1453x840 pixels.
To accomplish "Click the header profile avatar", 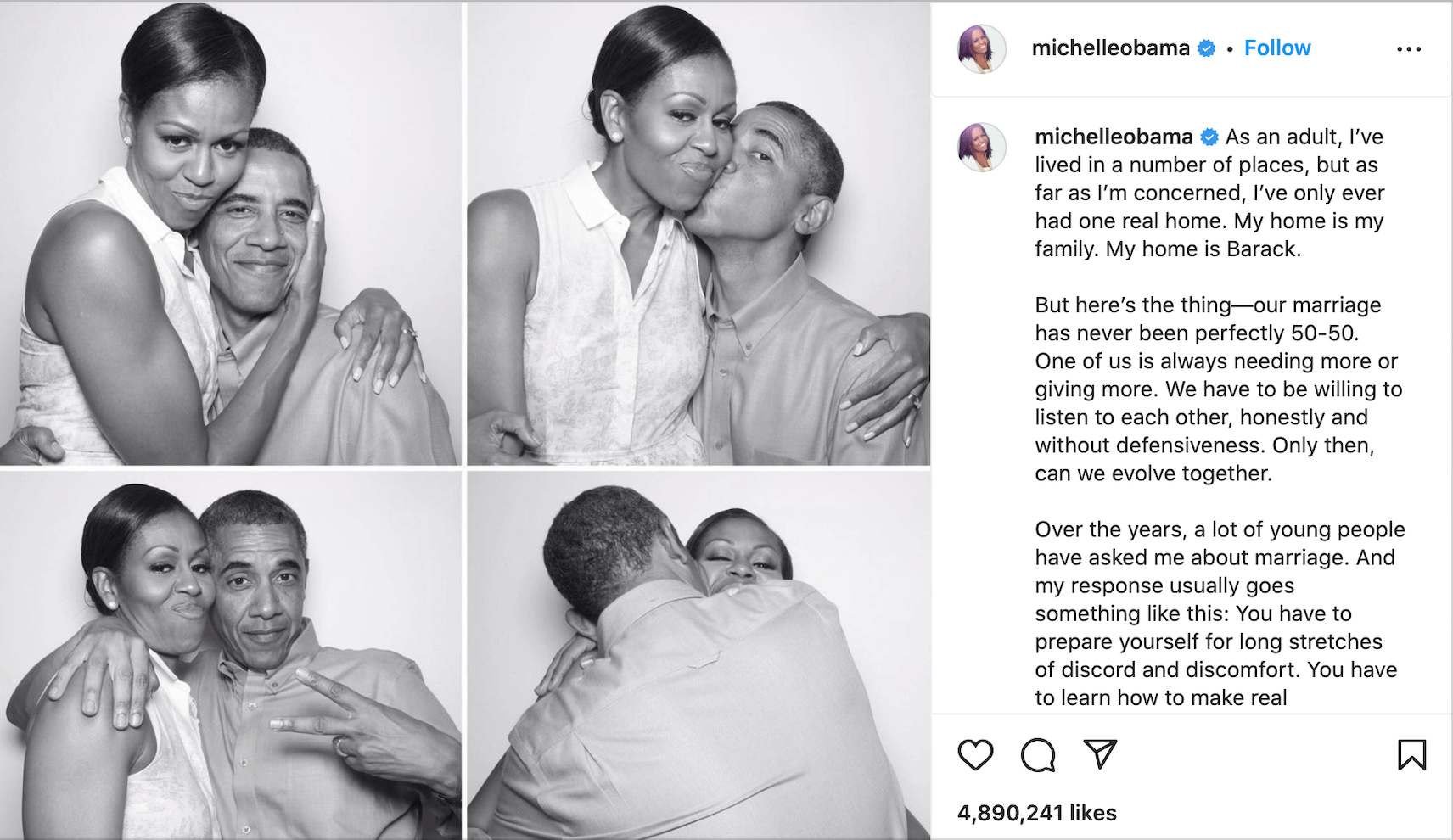I will pos(982,48).
